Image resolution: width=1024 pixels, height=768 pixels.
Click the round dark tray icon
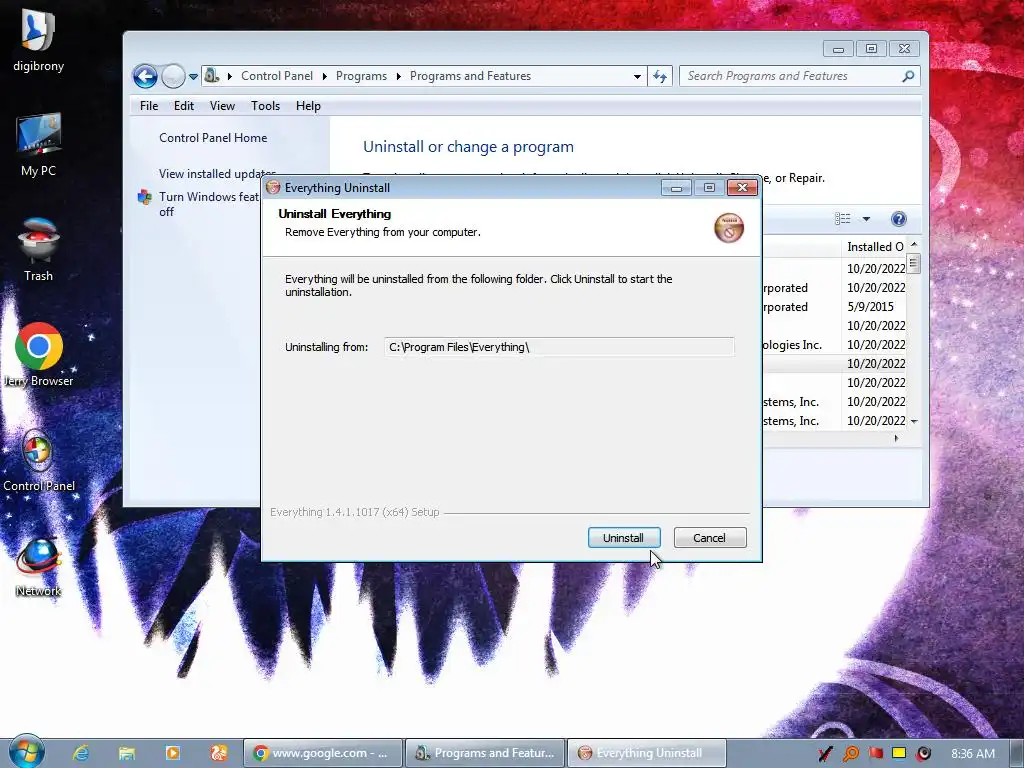click(x=923, y=754)
